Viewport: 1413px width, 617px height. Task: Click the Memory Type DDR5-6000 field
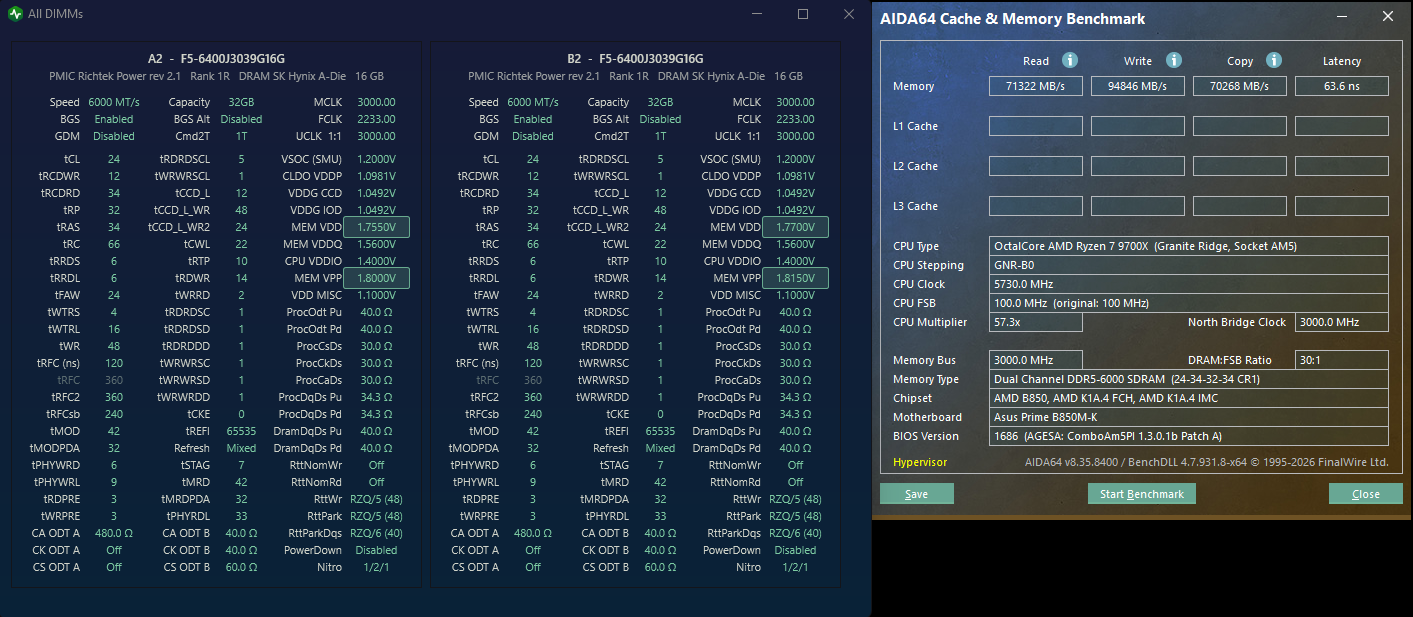[1189, 379]
